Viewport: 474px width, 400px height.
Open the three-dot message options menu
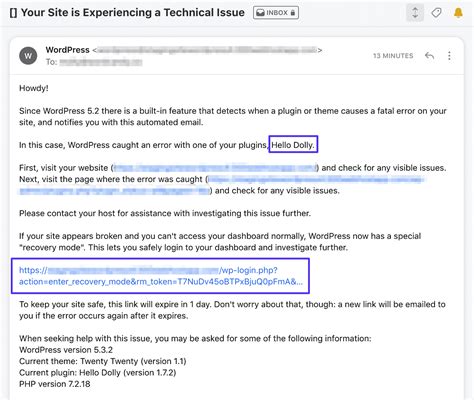(x=449, y=56)
